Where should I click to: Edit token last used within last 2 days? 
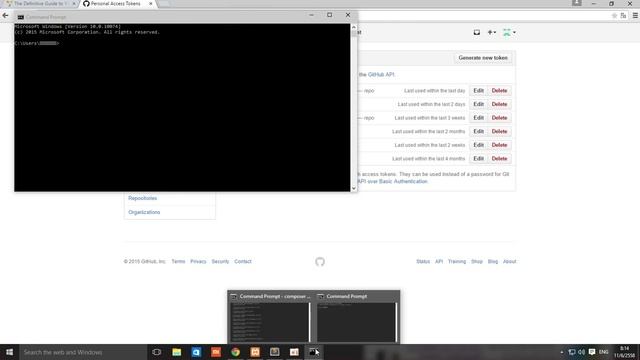pos(478,104)
